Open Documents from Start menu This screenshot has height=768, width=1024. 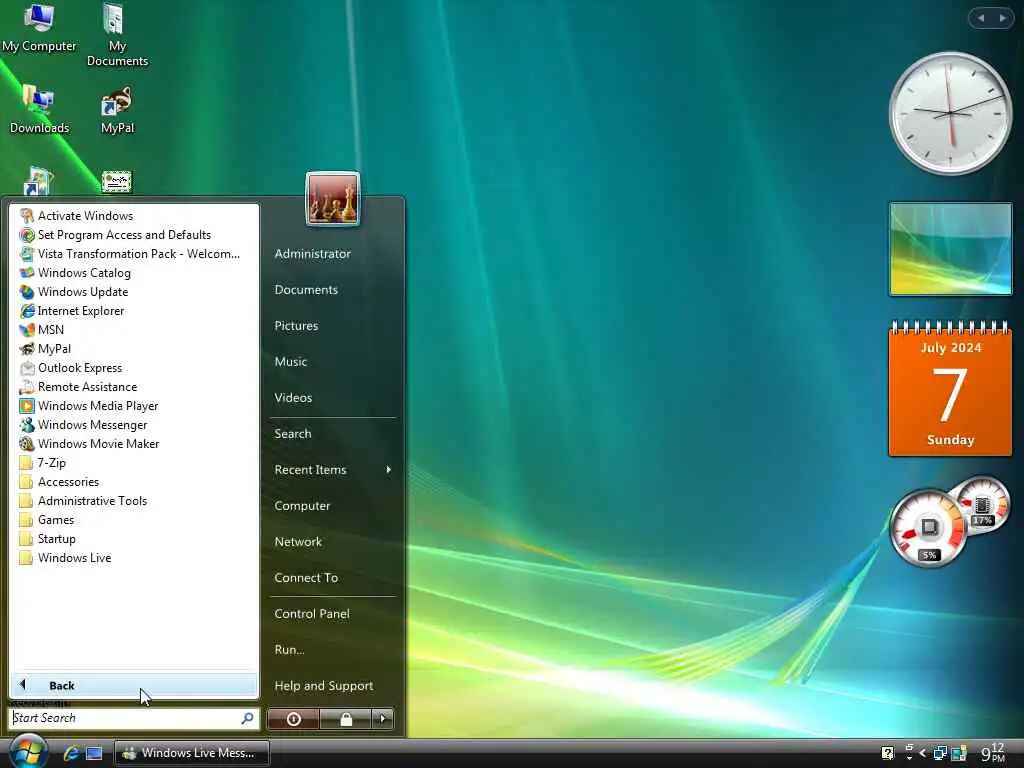pyautogui.click(x=306, y=289)
